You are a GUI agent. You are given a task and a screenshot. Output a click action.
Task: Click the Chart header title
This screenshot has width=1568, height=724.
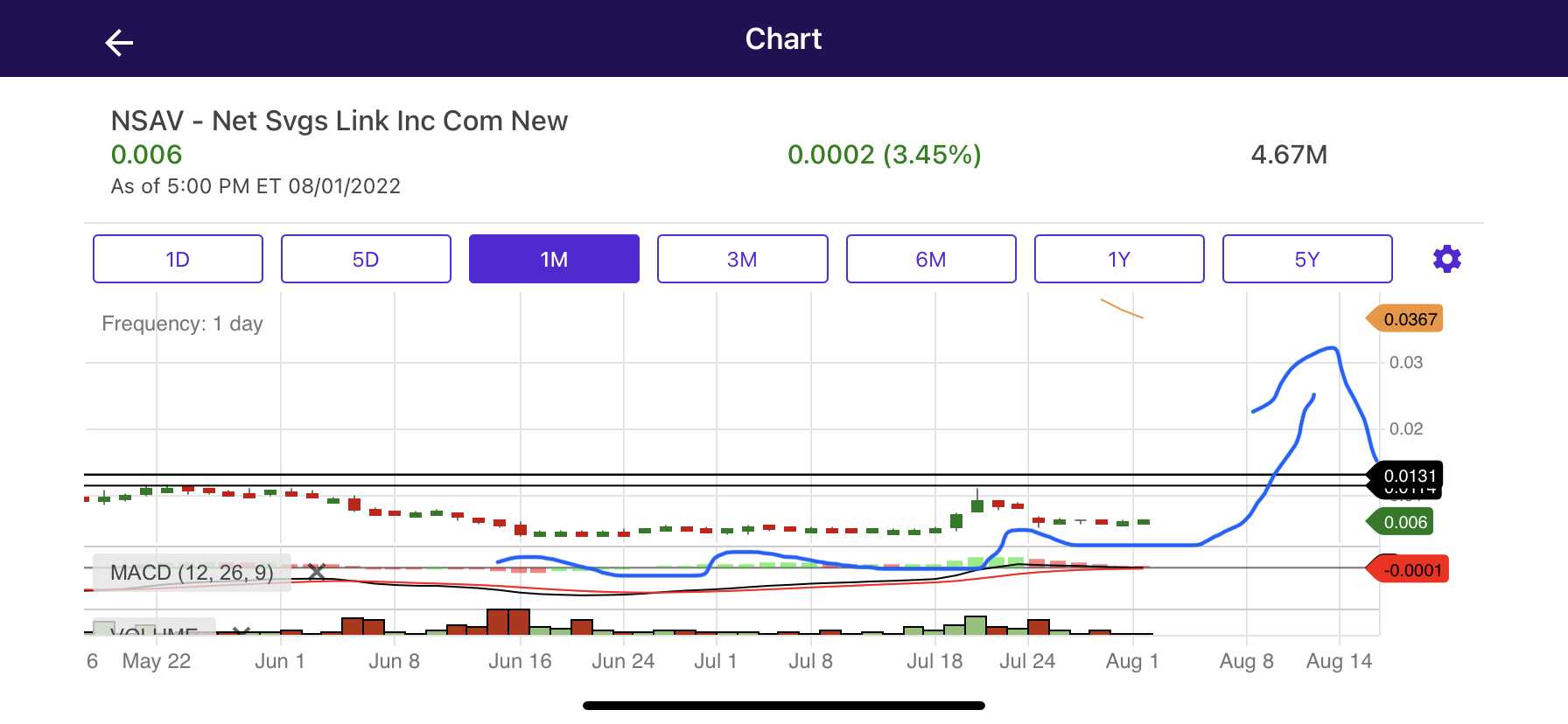[783, 39]
